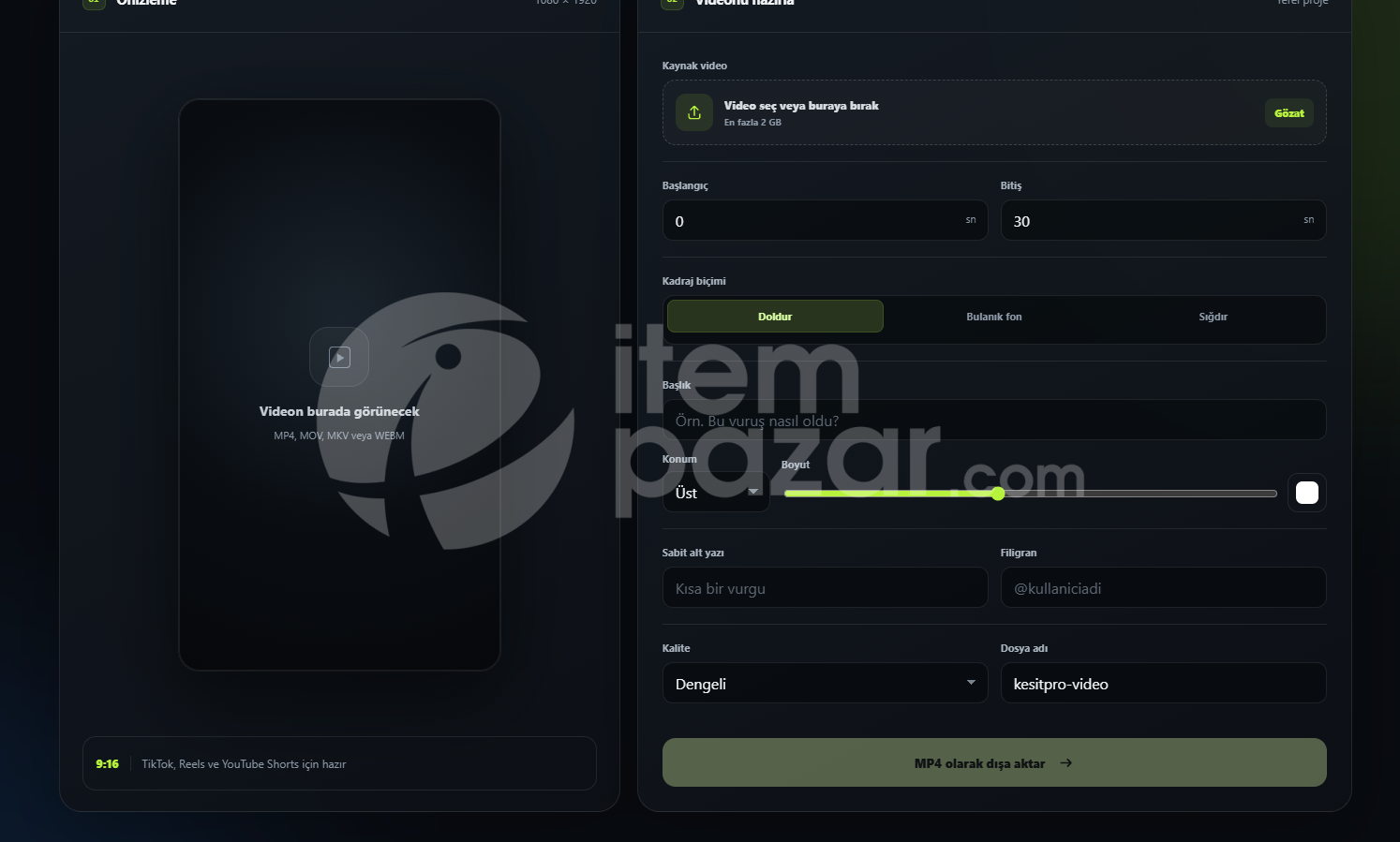
Task: Focus the Bitiş end time field
Action: pyautogui.click(x=1163, y=221)
